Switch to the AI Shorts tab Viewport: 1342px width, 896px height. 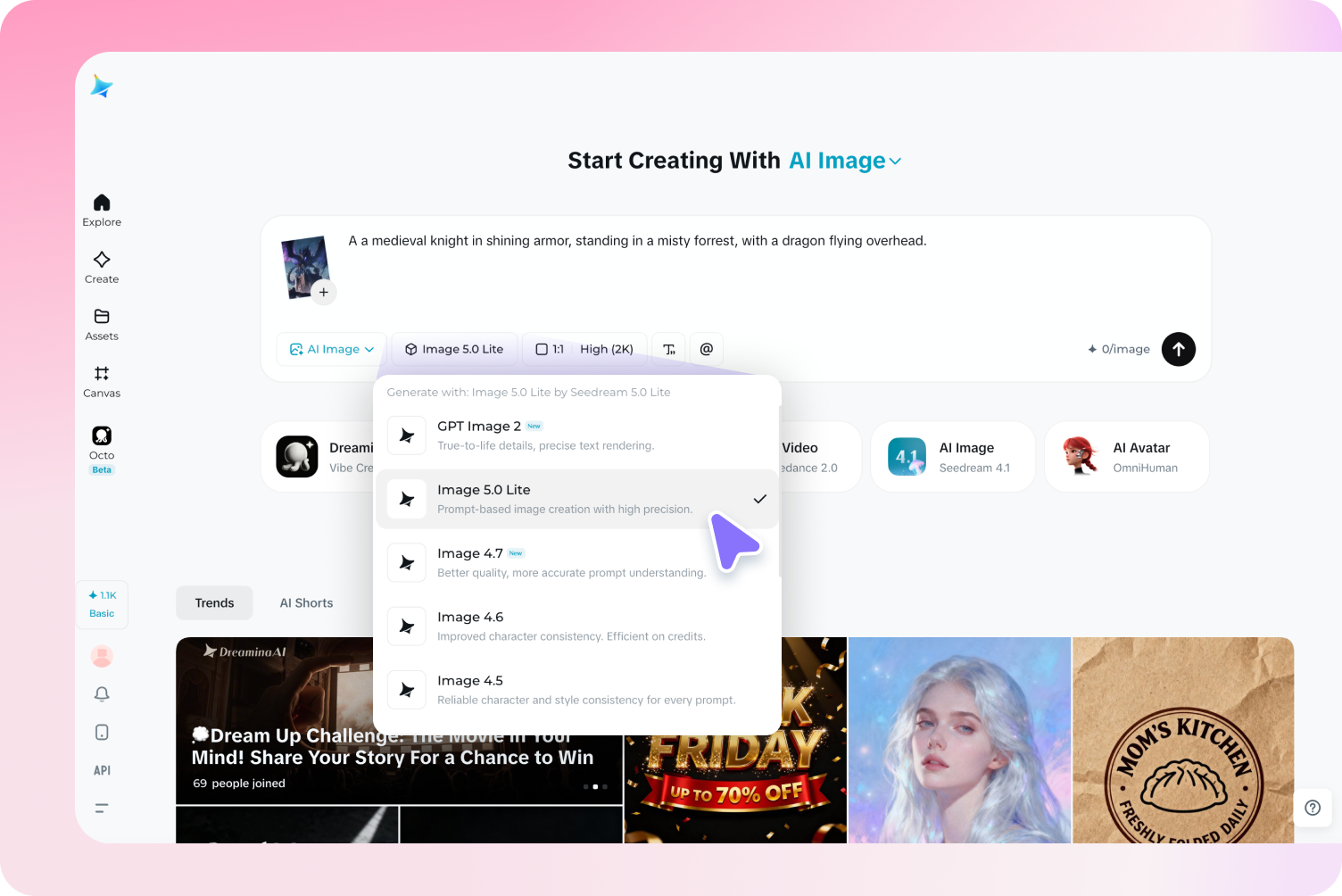[x=306, y=603]
